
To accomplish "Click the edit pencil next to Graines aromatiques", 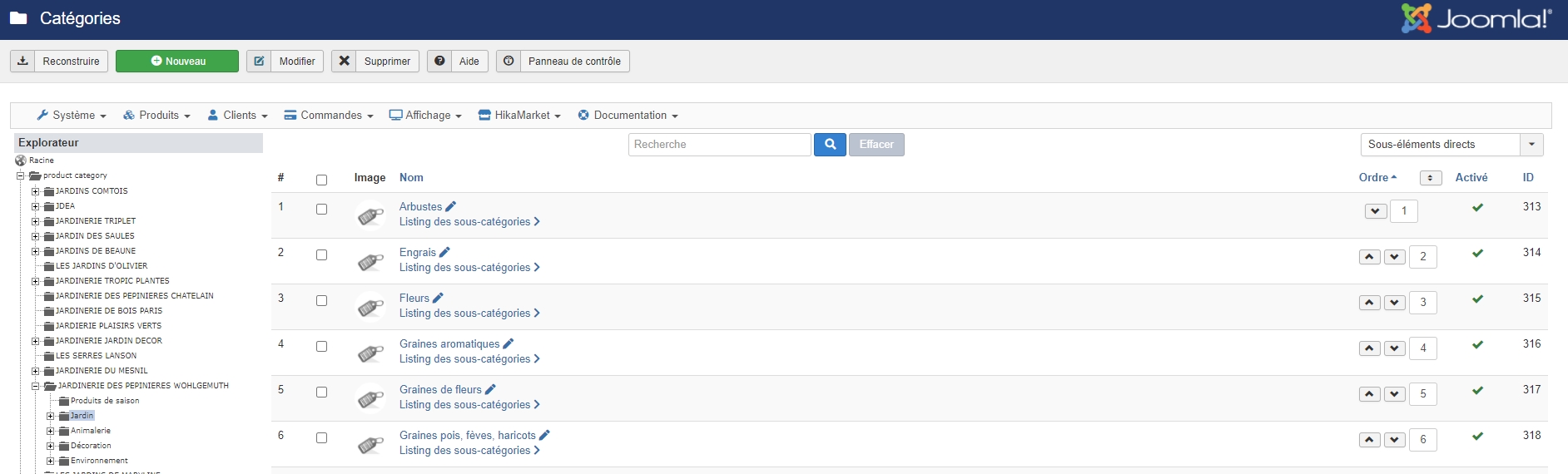I will click(x=509, y=343).
